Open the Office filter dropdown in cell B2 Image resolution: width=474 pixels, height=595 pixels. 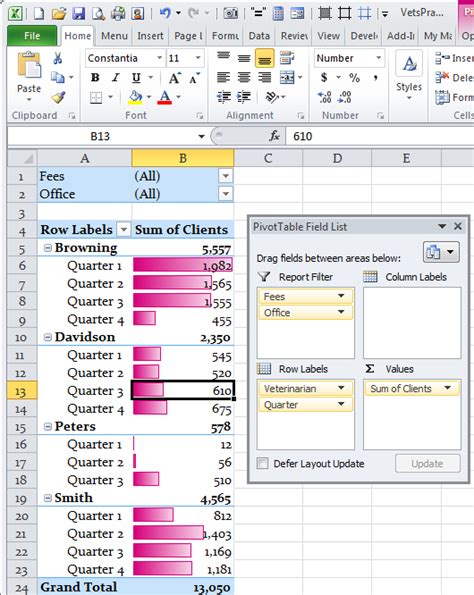coord(225,194)
